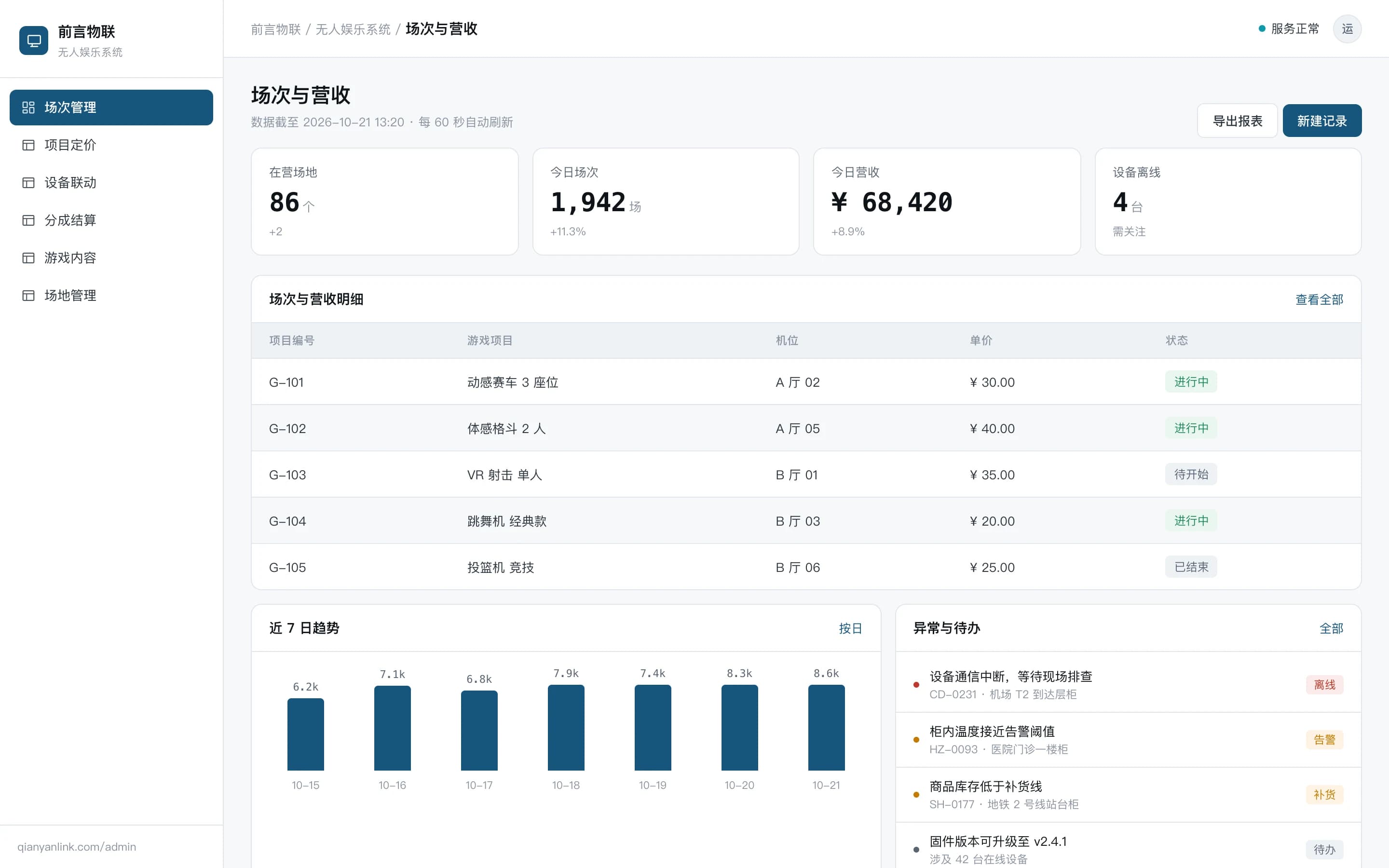Click the 进行中 badge on row G-102
Viewport: 1389px width, 868px height.
coord(1191,428)
